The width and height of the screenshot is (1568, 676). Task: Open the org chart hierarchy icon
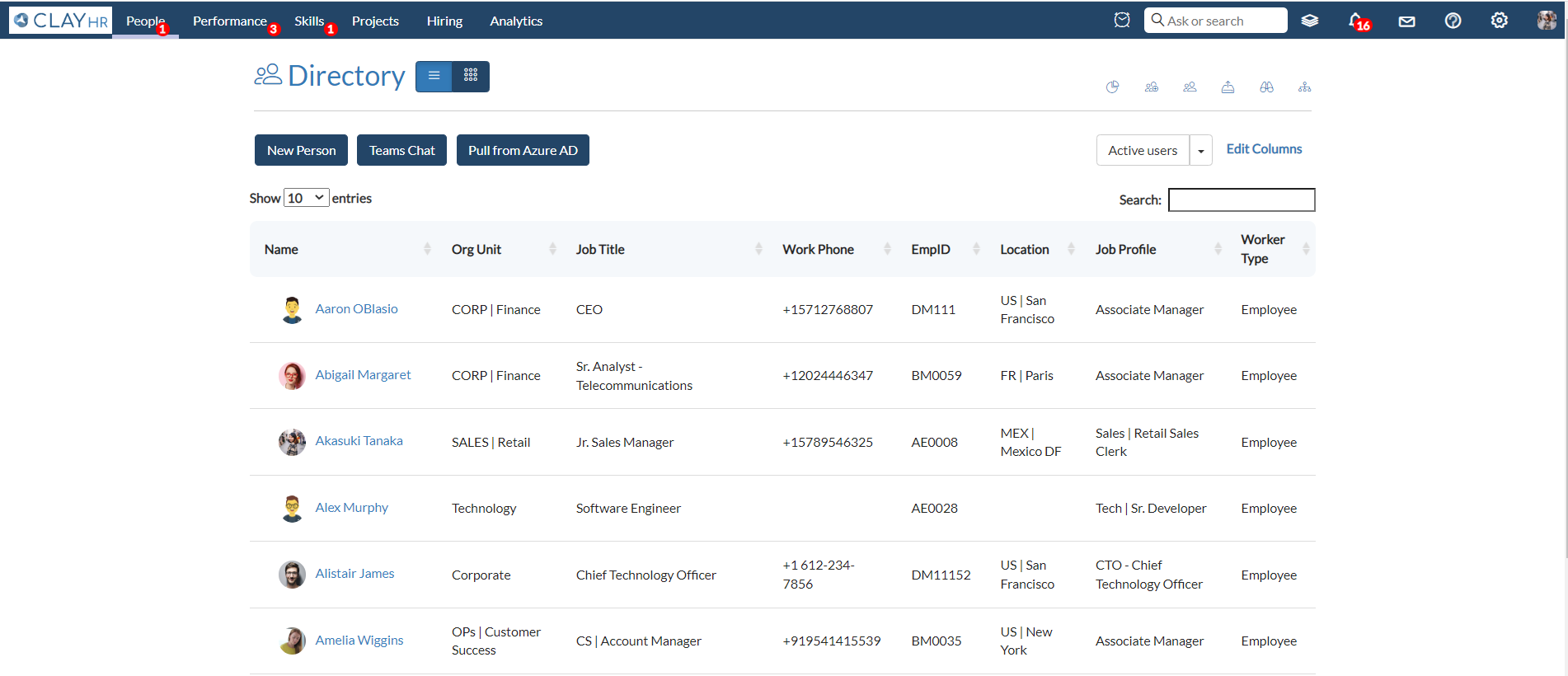click(x=1304, y=87)
